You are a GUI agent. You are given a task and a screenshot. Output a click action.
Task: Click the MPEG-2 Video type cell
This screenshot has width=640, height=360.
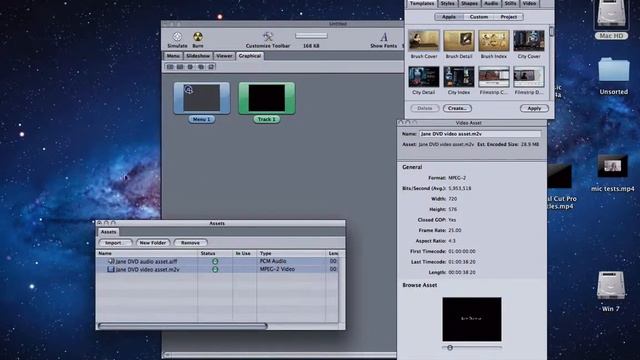[x=291, y=269]
